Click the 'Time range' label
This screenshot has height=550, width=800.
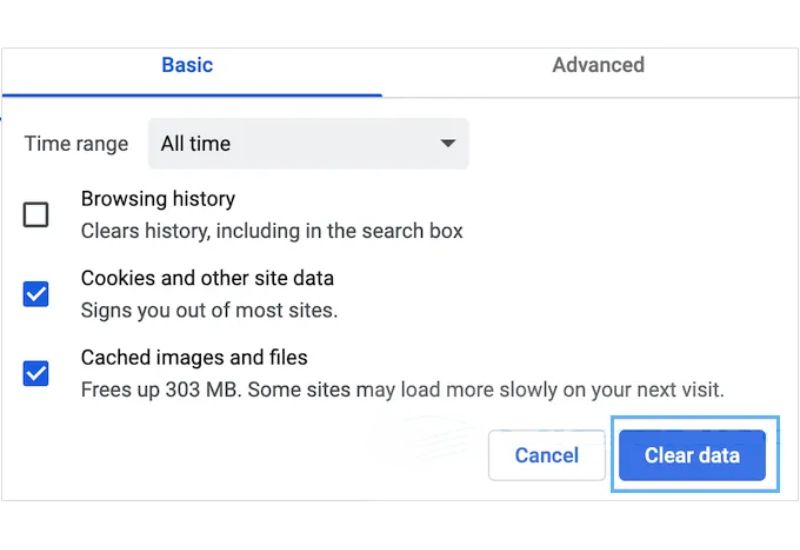coord(76,144)
